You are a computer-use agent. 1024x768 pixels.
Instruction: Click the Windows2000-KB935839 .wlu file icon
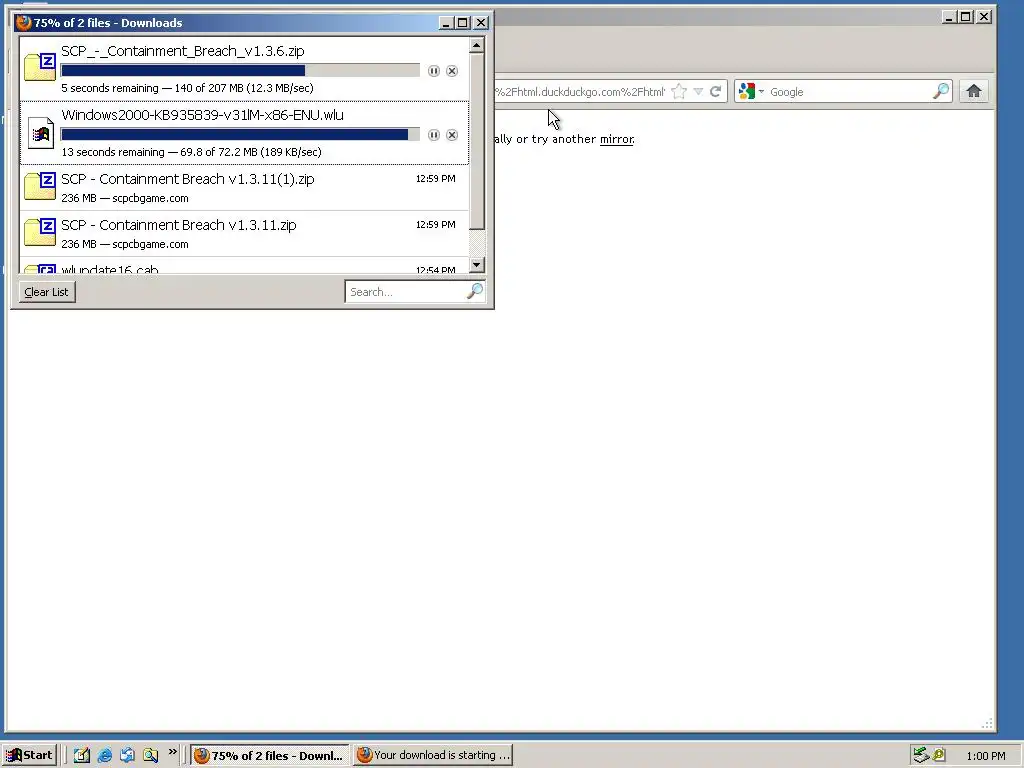(x=40, y=133)
